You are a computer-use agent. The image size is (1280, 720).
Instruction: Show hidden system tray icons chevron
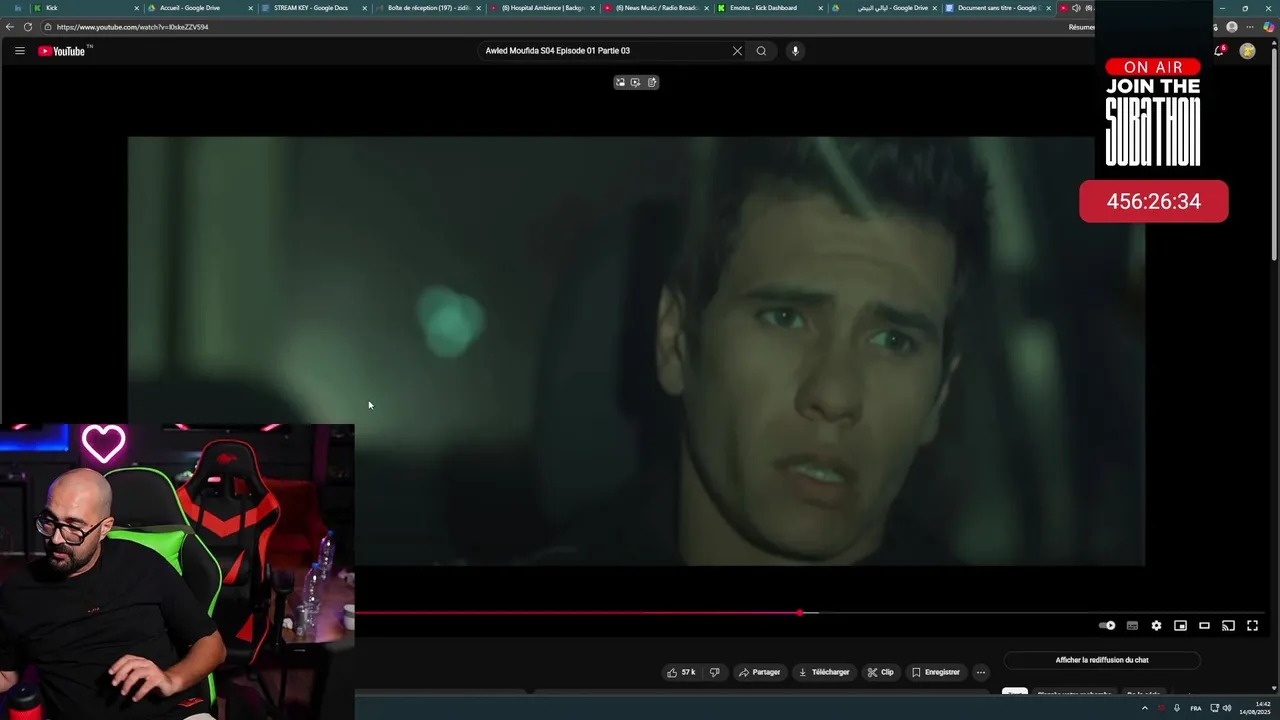click(1145, 708)
